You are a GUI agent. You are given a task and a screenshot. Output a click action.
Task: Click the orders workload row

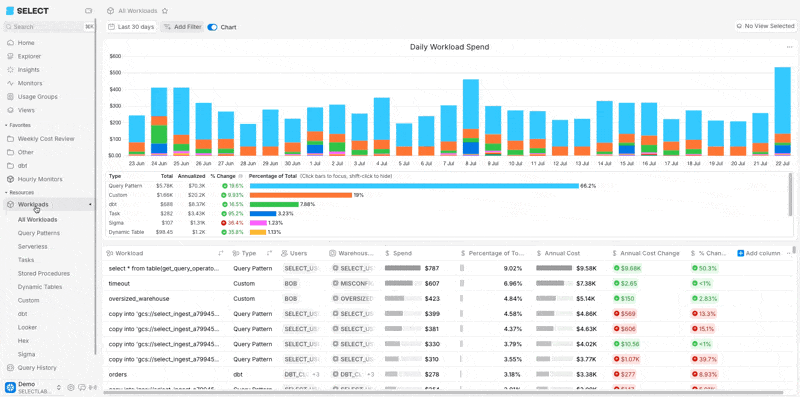pyautogui.click(x=449, y=375)
